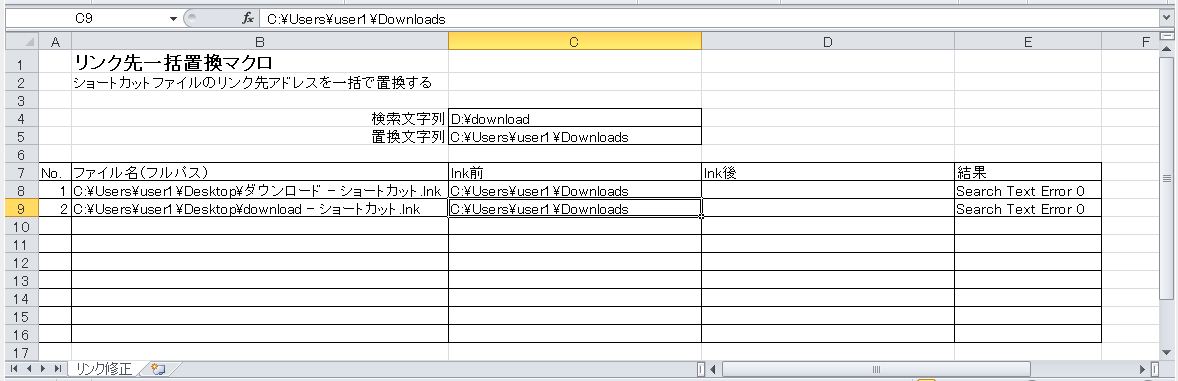Select column F header
Viewport: 1178px width, 381px height.
1130,42
